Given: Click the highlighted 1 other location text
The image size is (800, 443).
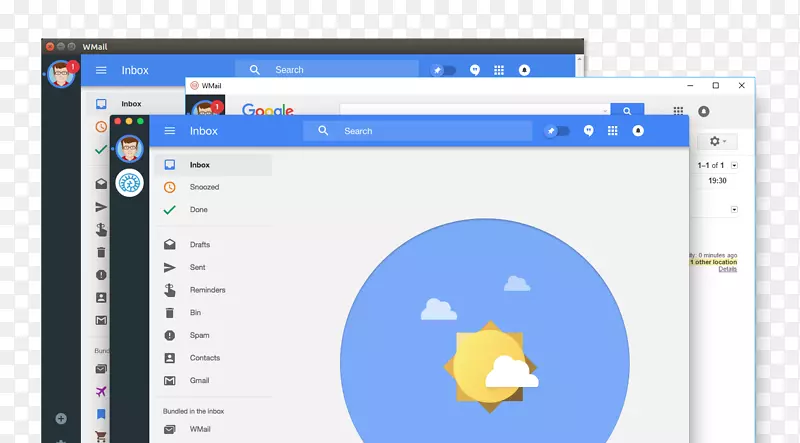Looking at the screenshot, I should click(x=713, y=262).
